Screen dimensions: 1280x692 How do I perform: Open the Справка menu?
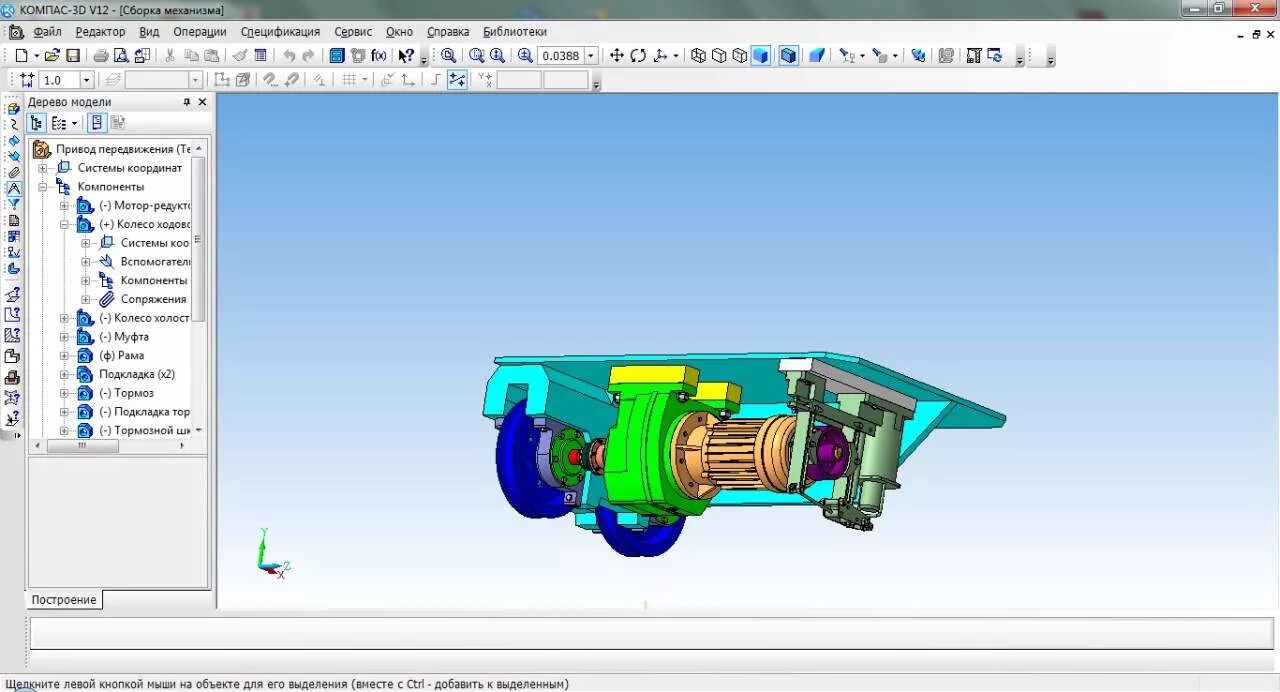(448, 32)
